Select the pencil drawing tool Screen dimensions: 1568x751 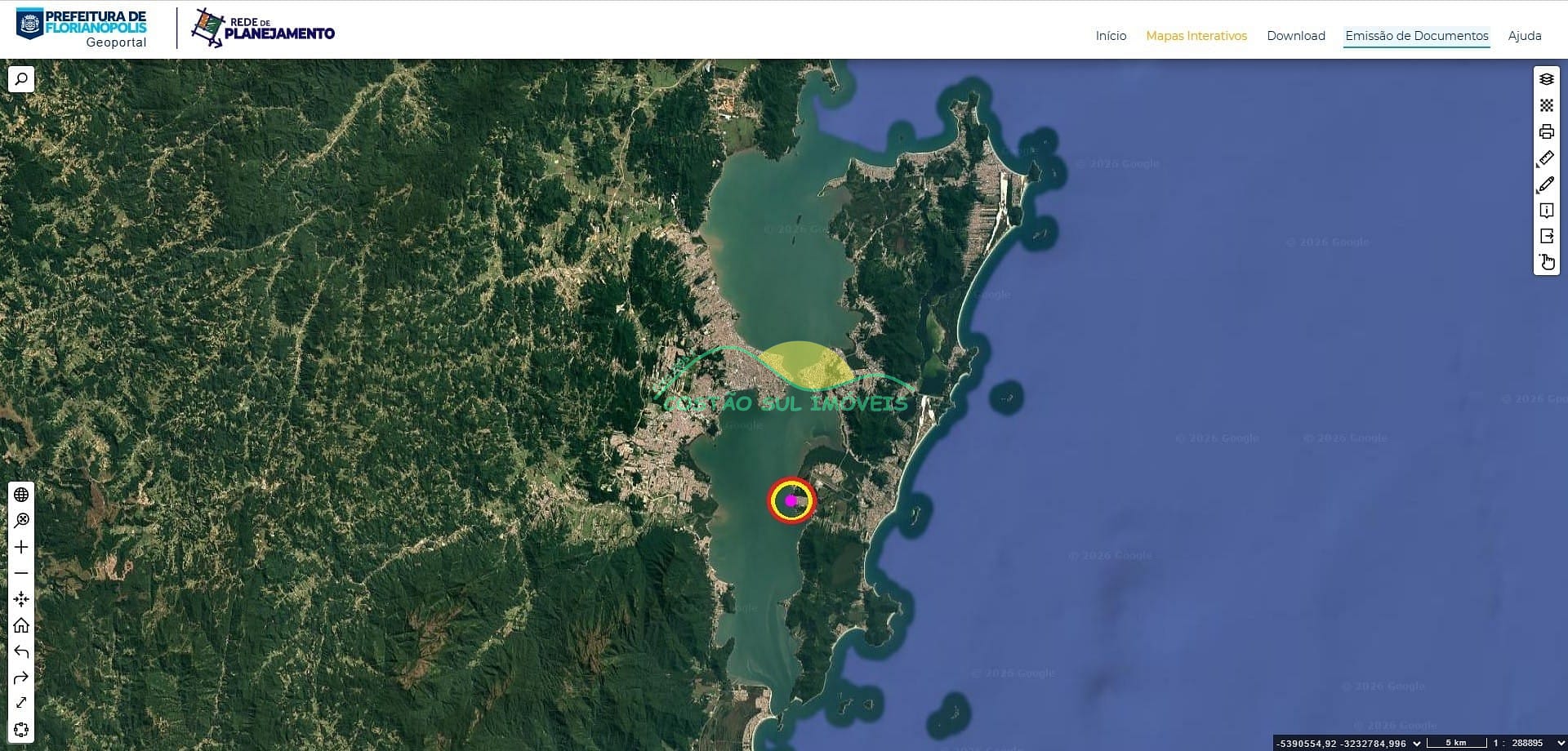tap(1546, 184)
